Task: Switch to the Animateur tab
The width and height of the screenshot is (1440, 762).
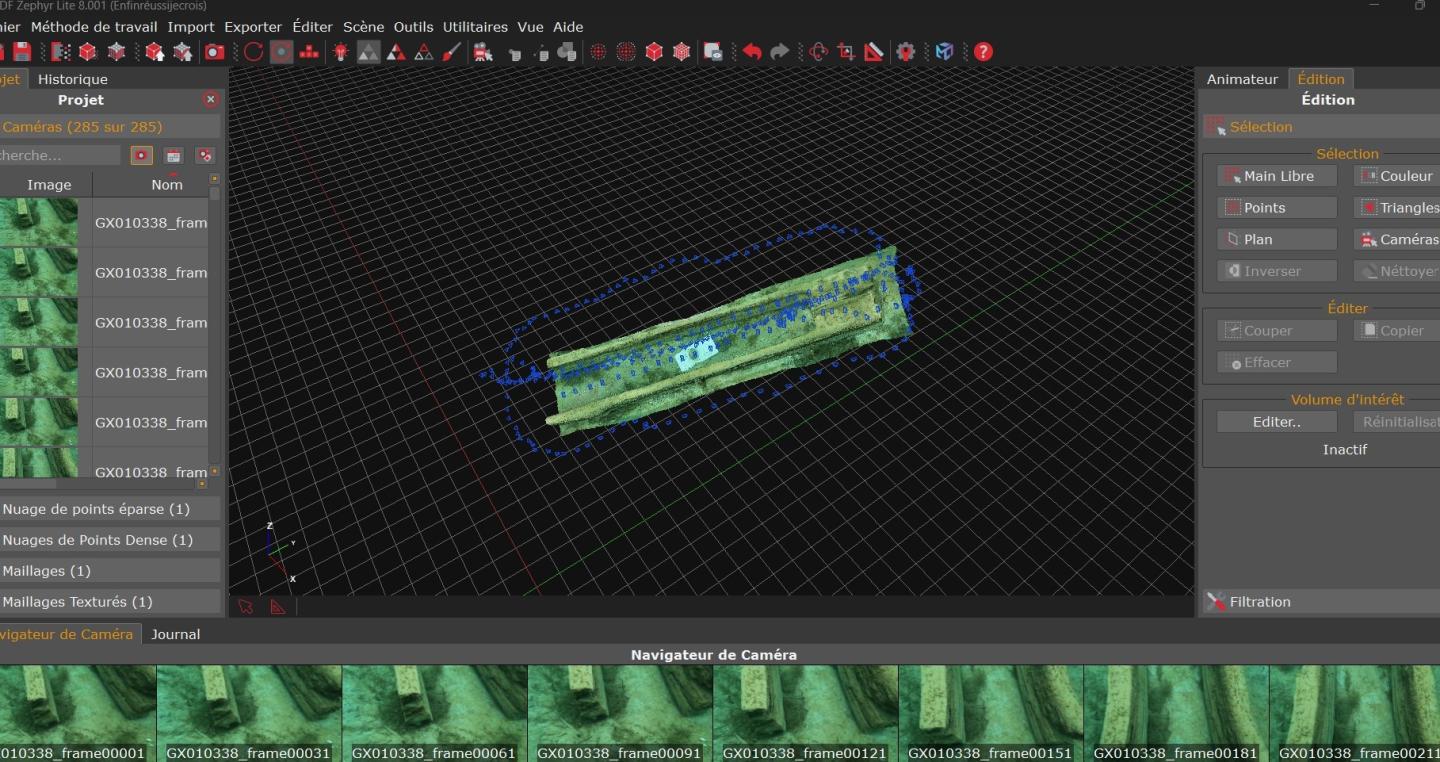Action: [x=1242, y=79]
